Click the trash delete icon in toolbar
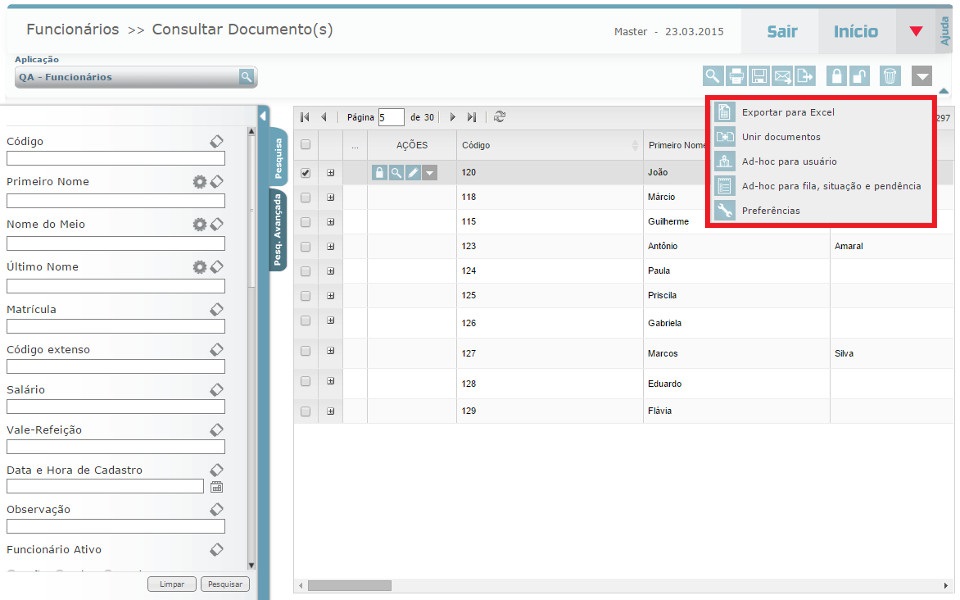The image size is (960, 600). click(x=890, y=76)
